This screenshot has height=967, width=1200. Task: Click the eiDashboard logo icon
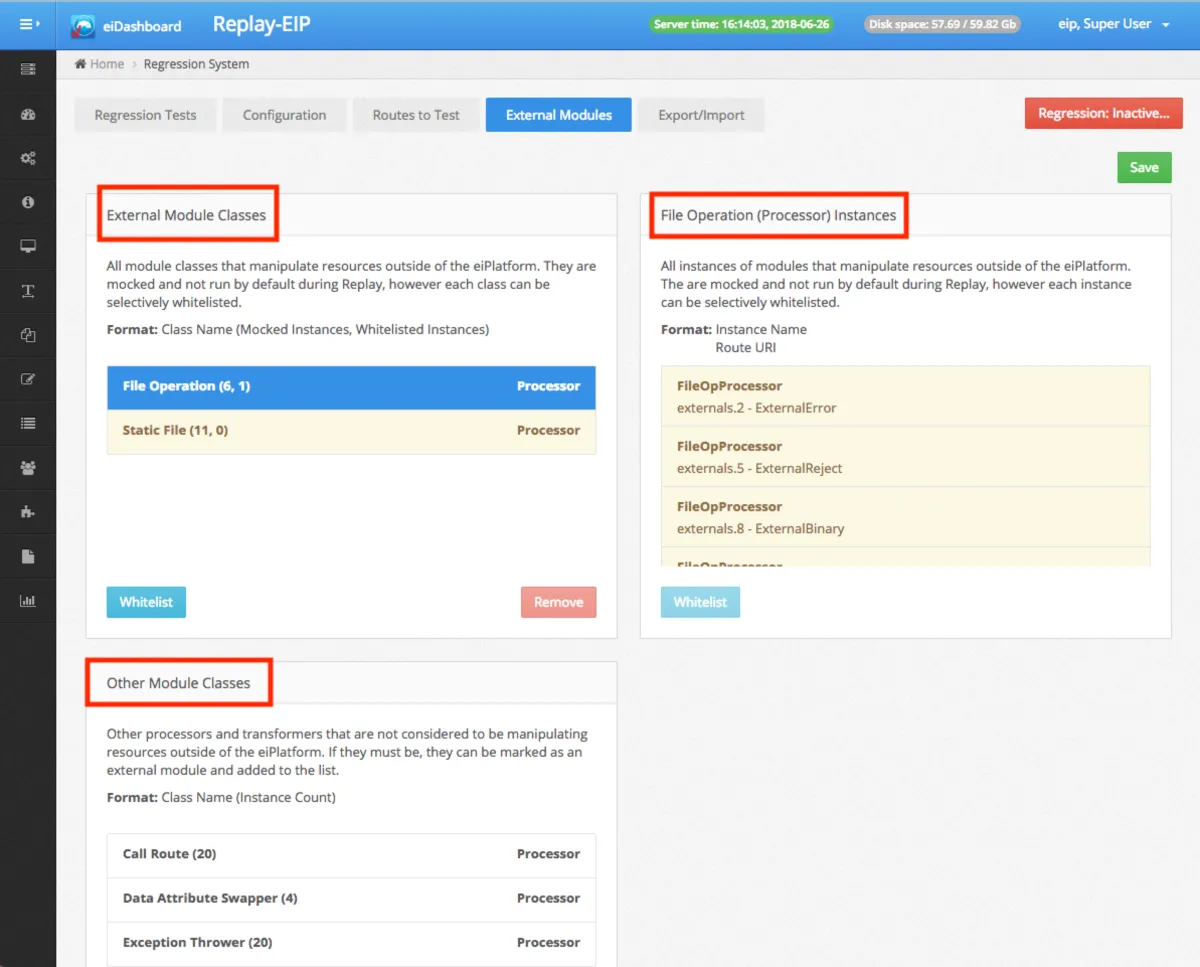coord(83,27)
